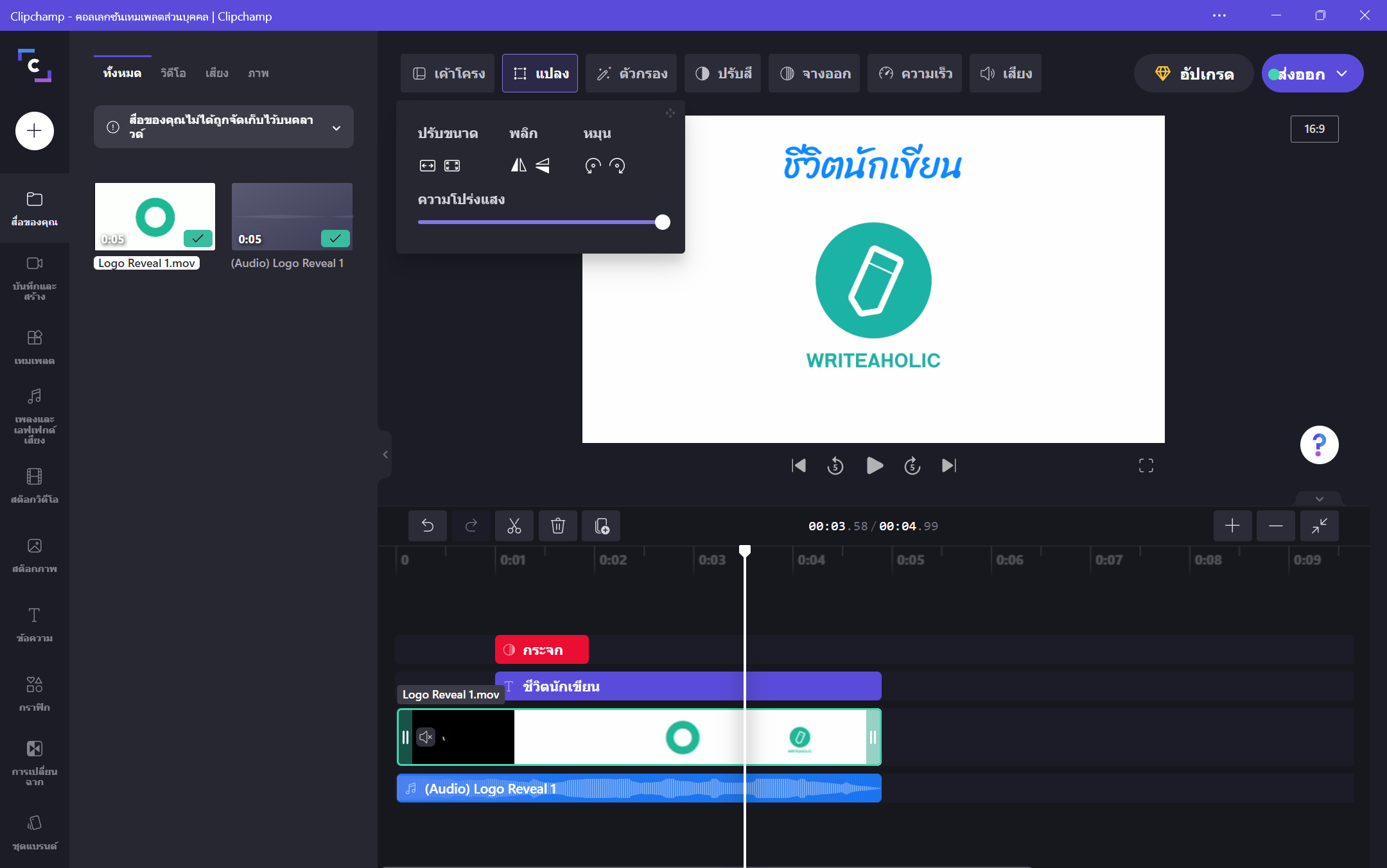Redo the last action
The width and height of the screenshot is (1387, 868).
471,526
